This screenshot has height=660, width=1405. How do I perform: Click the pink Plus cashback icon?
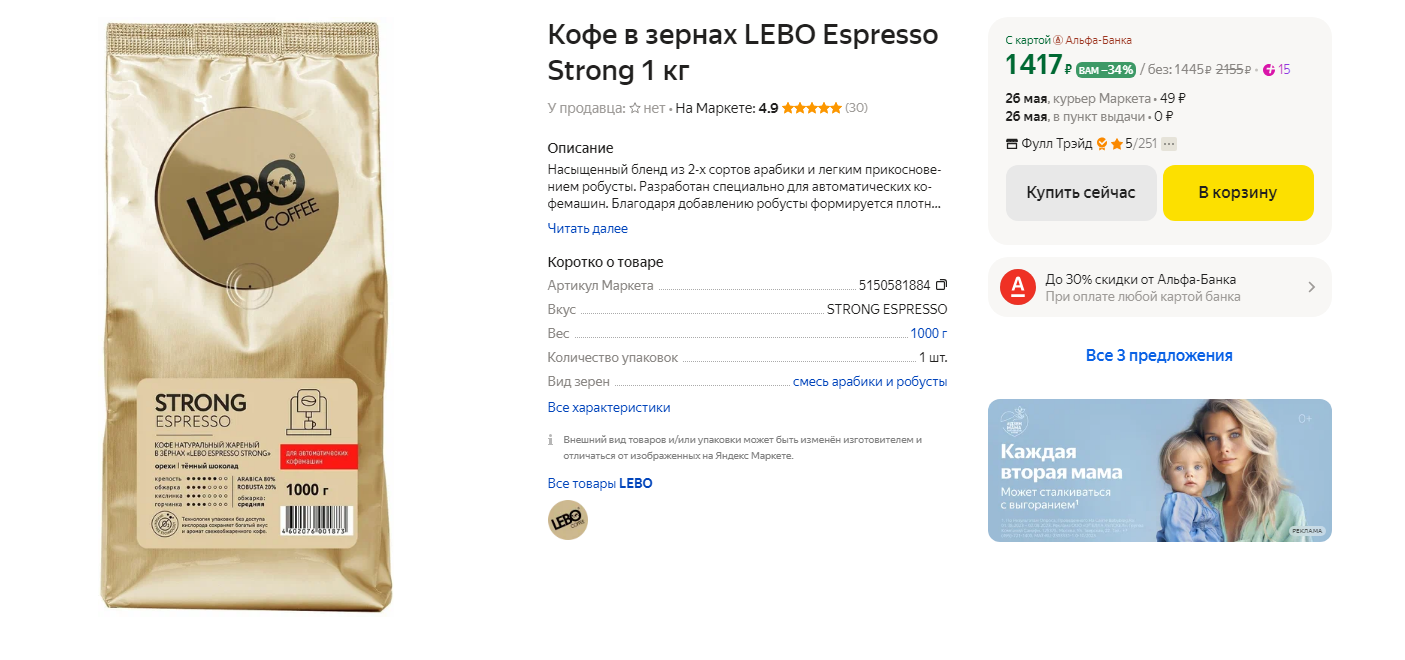1269,70
